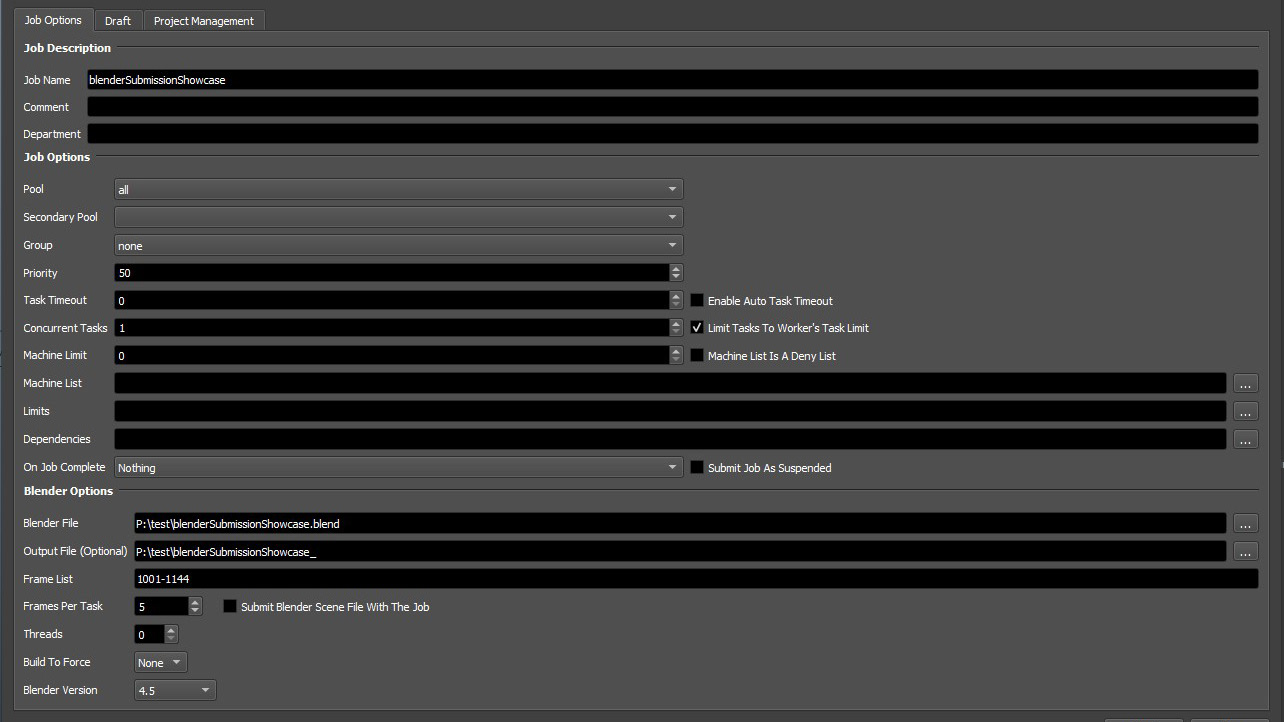
Task: Click the Threads value field
Action: (149, 634)
